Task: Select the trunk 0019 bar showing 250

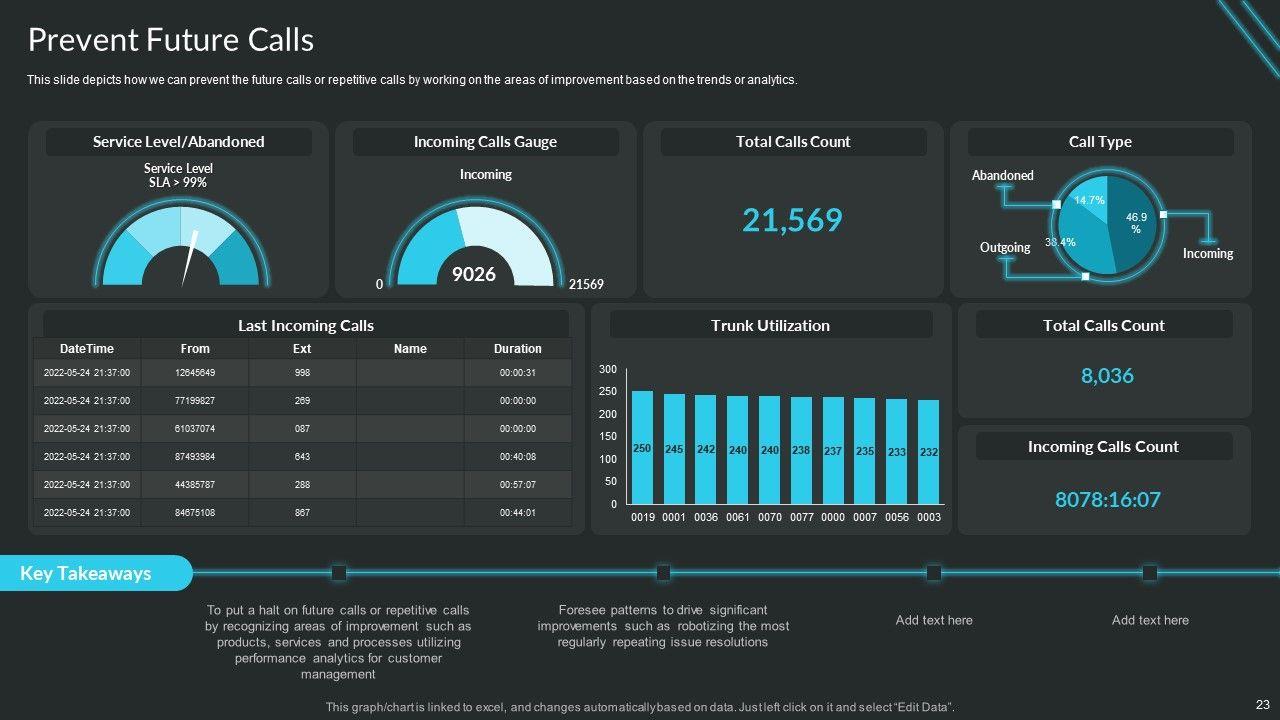Action: point(642,448)
